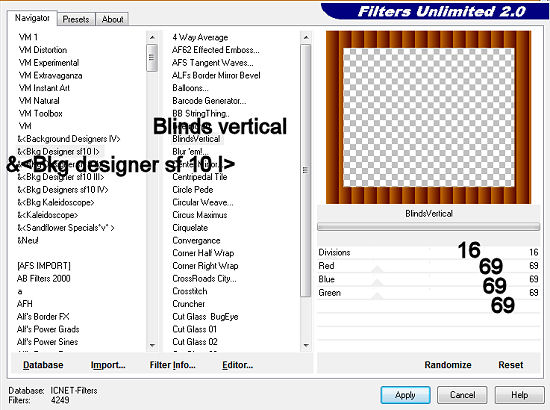Screen dimensions: 550x410
Task: Open the filter Editor...
Action: tap(237, 365)
